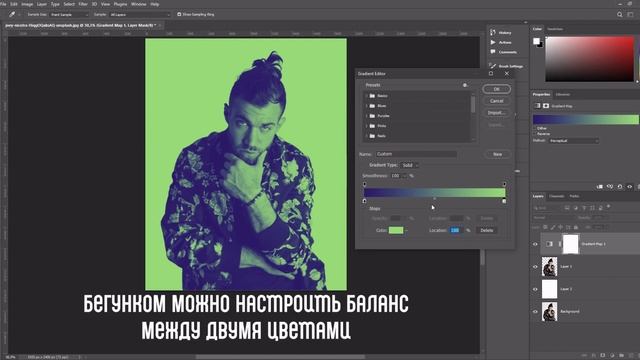
Task: Switch to the Paths tab
Action: (x=574, y=196)
